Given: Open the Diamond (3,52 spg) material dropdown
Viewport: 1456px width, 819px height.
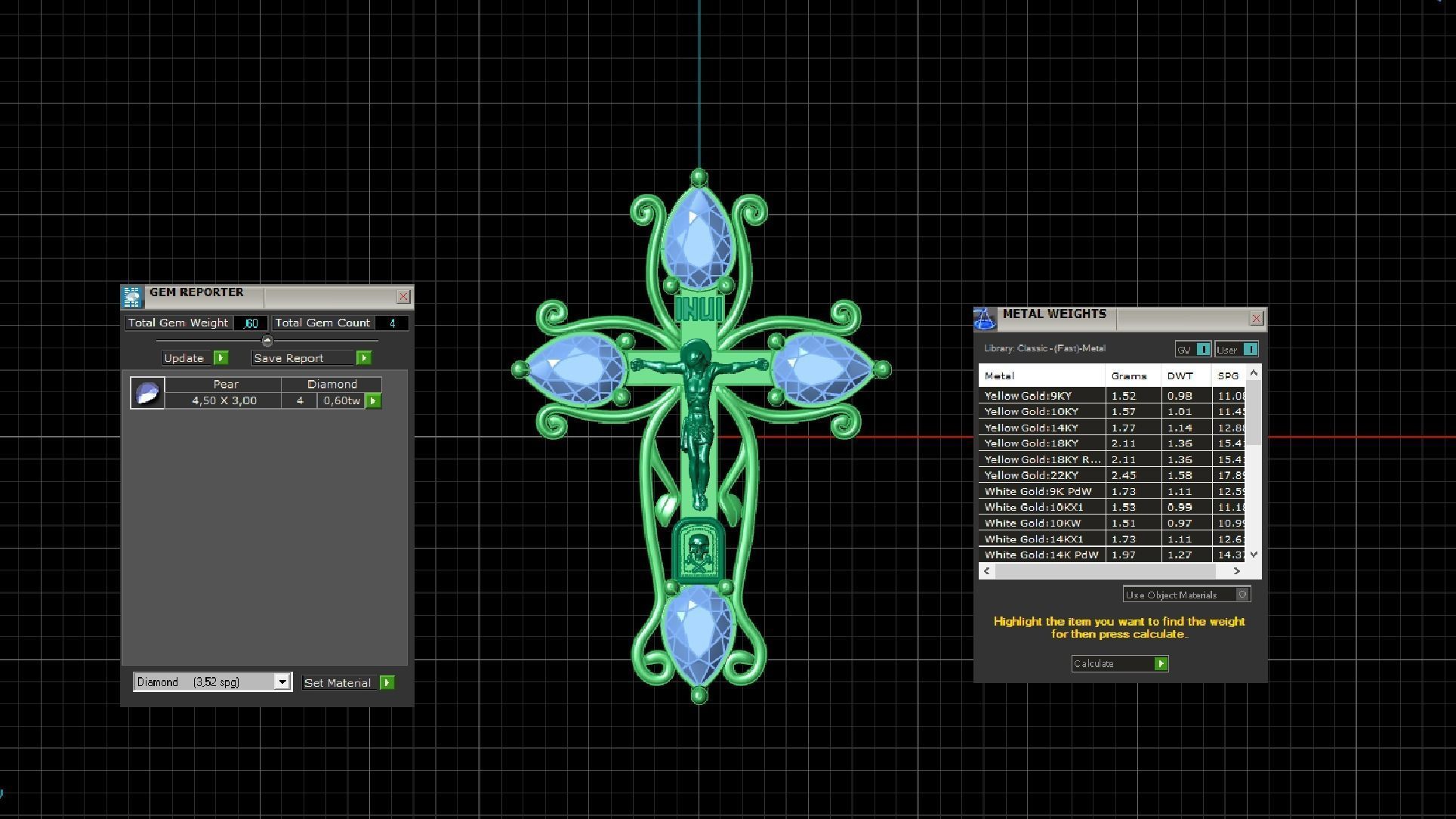Looking at the screenshot, I should [282, 682].
